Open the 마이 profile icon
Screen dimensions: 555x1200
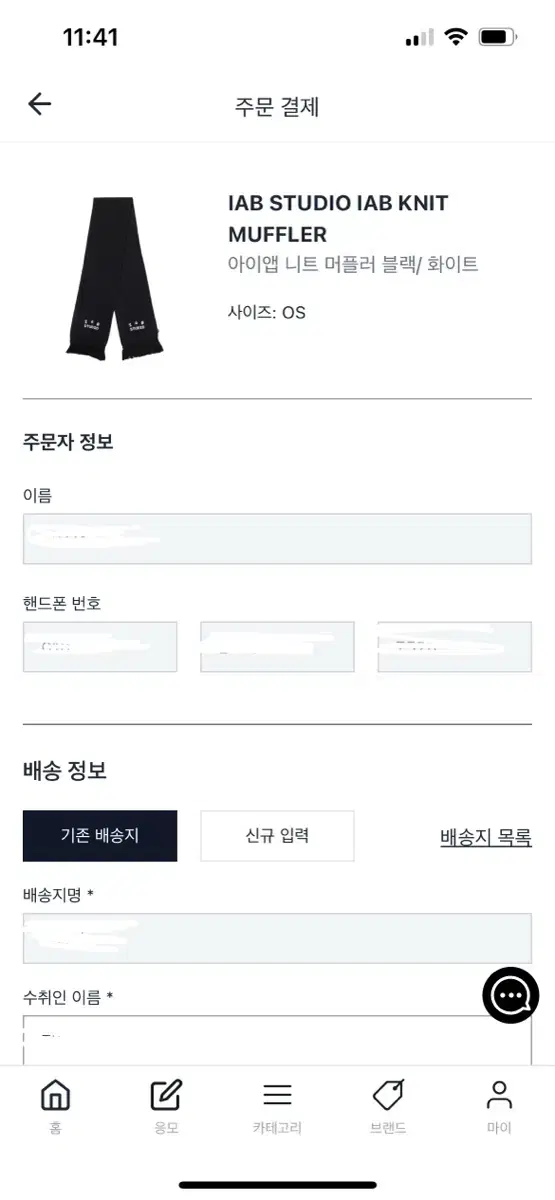(x=499, y=1095)
